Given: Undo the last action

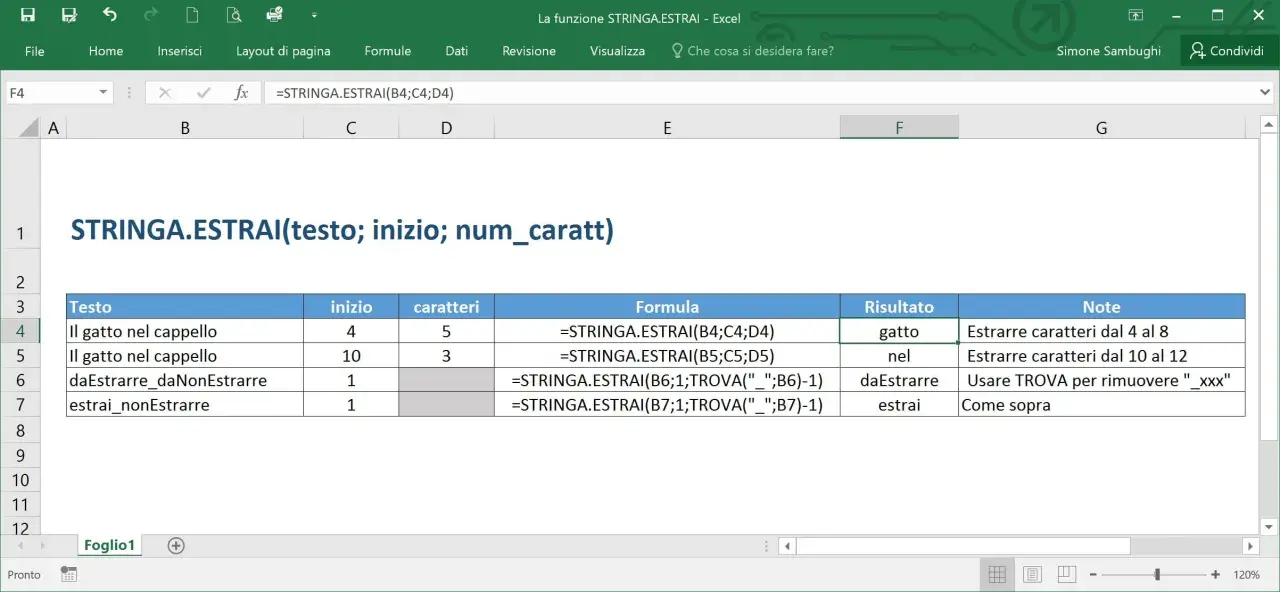Looking at the screenshot, I should point(110,15).
